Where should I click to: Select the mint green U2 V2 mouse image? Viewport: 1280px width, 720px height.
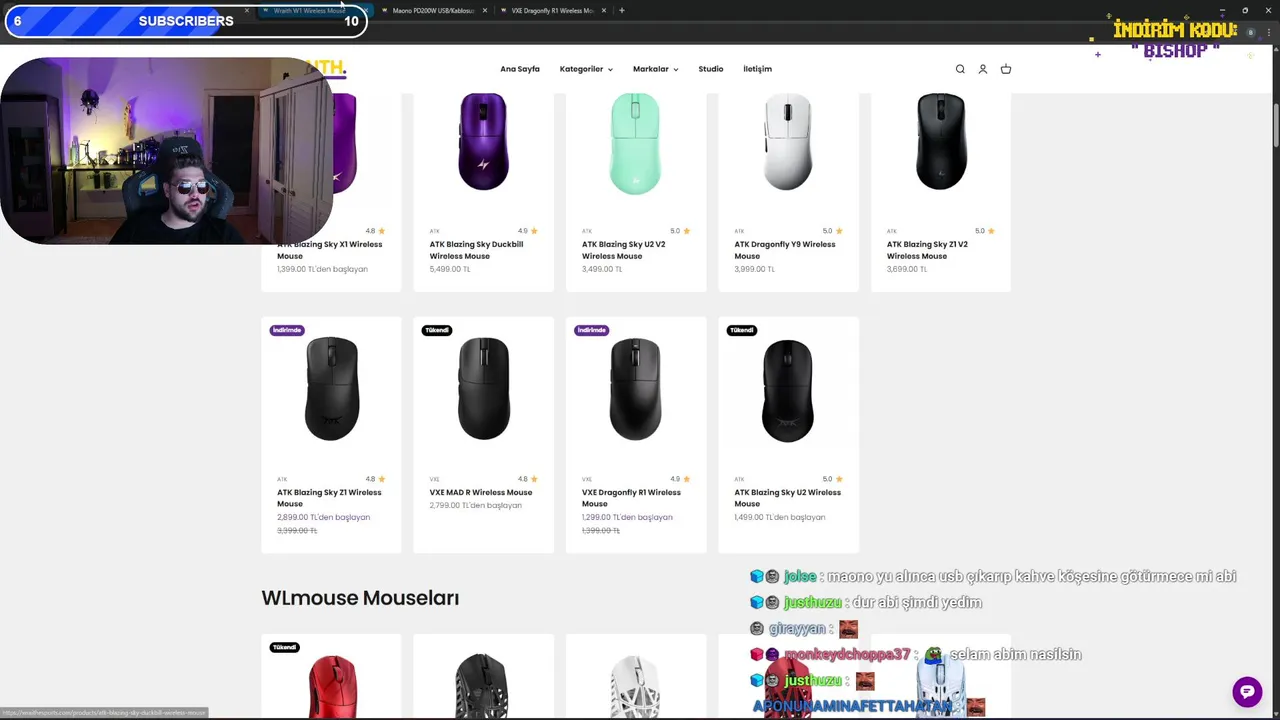[635, 143]
